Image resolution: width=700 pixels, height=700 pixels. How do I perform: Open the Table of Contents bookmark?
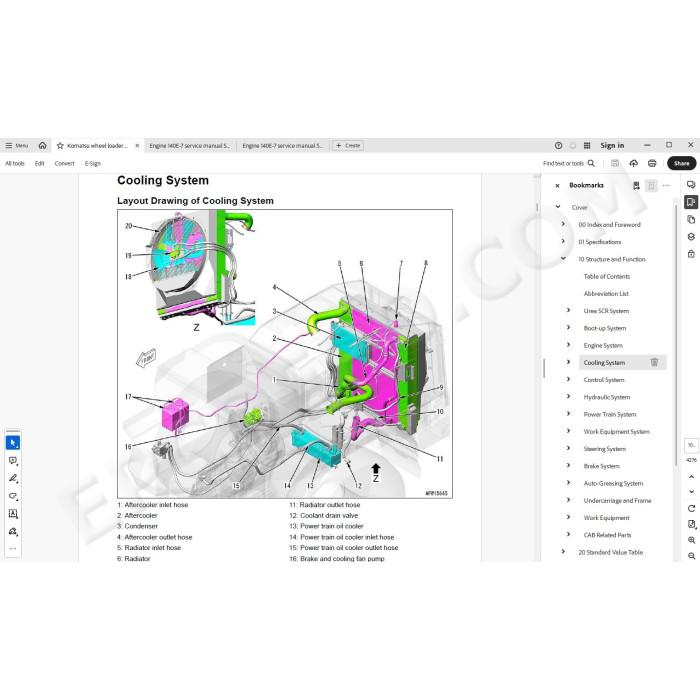(x=607, y=276)
